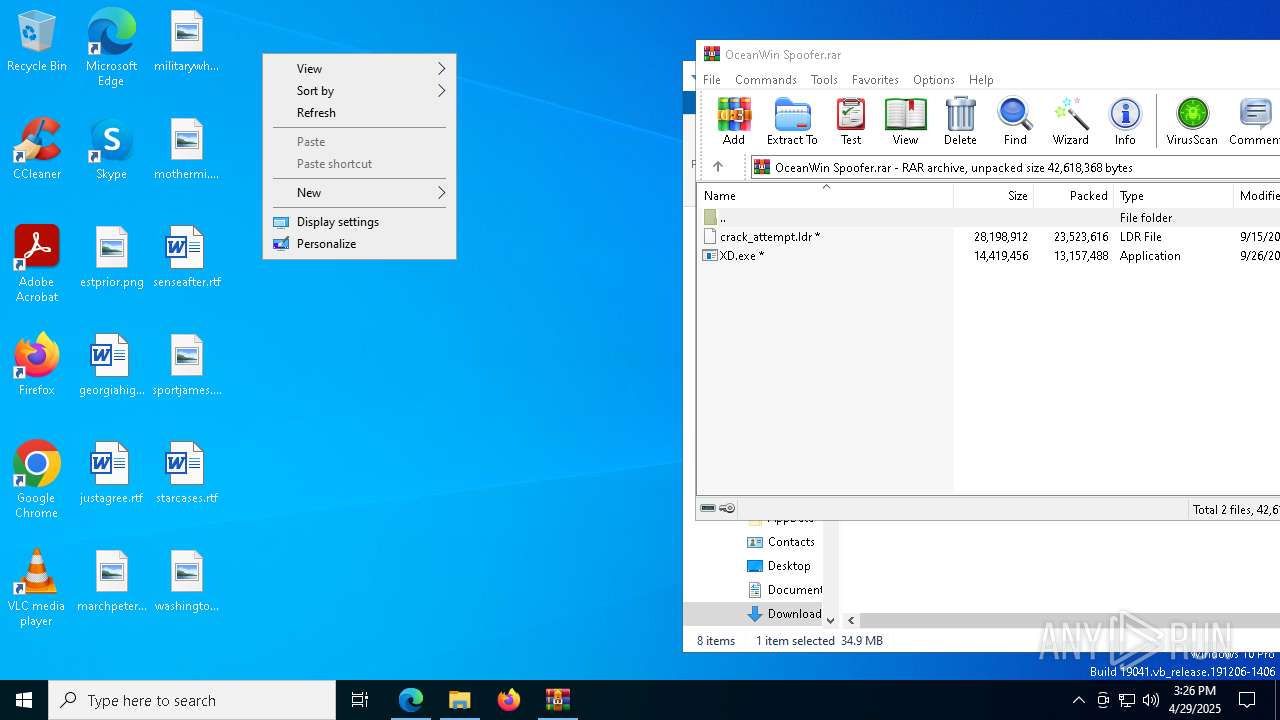Choose Personalize from context menu
The height and width of the screenshot is (720, 1280).
tap(359, 244)
